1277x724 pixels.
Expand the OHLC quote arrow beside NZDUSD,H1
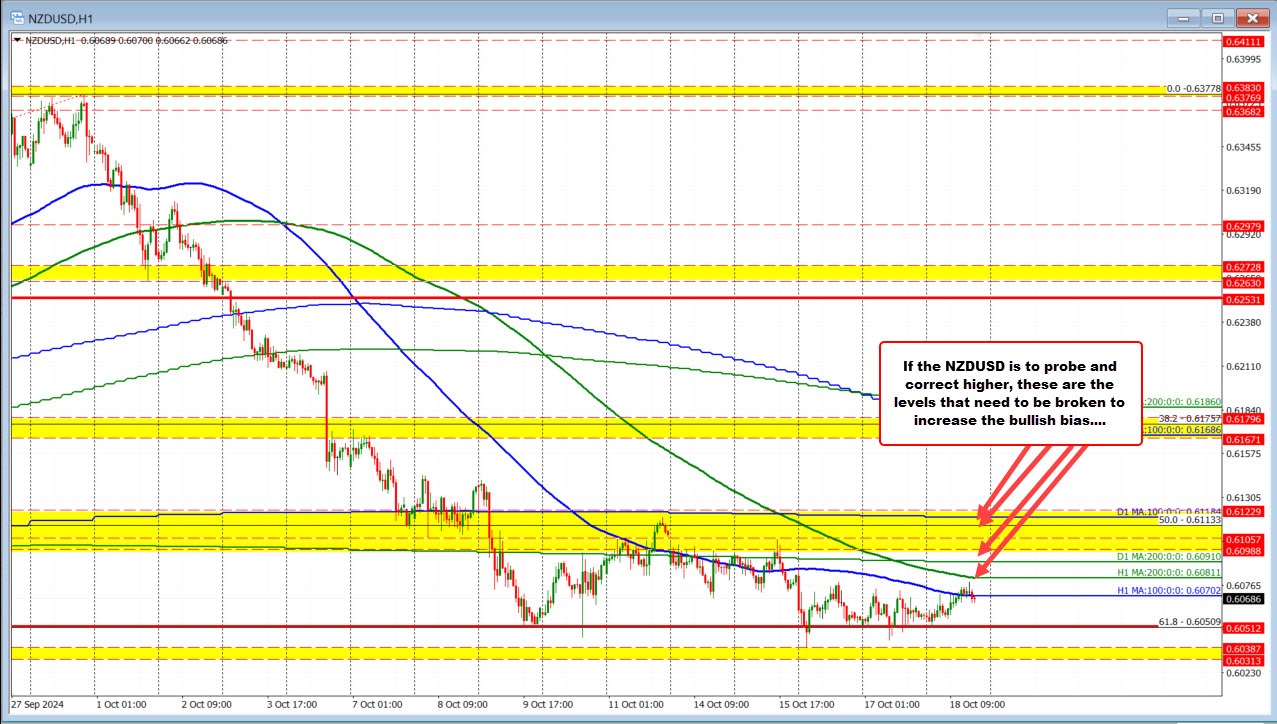coord(17,41)
